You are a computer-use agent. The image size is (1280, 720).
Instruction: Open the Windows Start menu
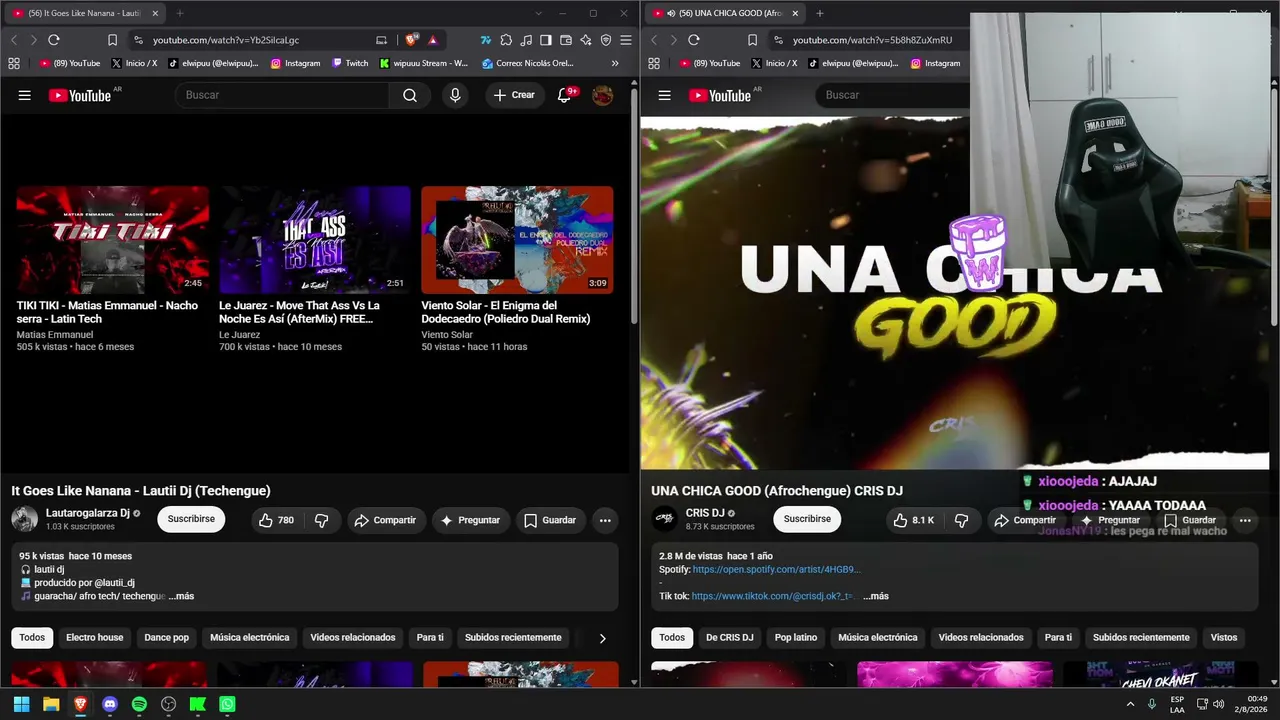22,704
